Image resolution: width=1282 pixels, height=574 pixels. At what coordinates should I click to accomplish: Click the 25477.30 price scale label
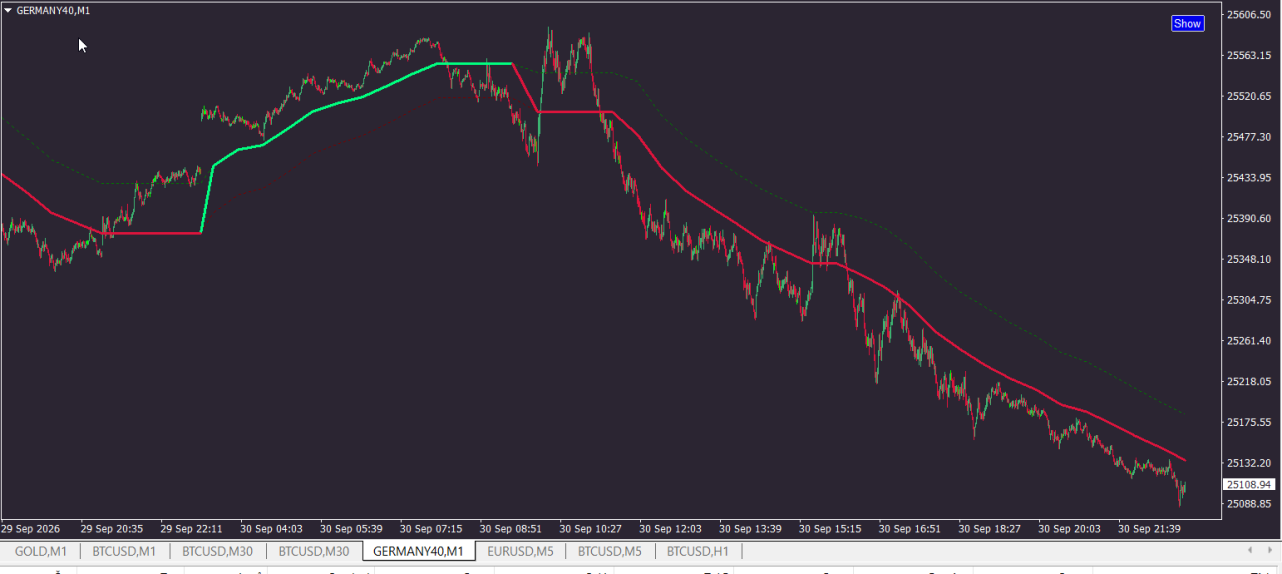(1248, 137)
